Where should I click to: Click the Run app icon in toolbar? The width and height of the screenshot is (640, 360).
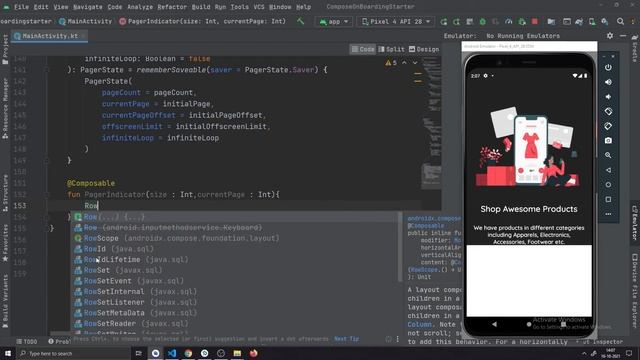444,21
